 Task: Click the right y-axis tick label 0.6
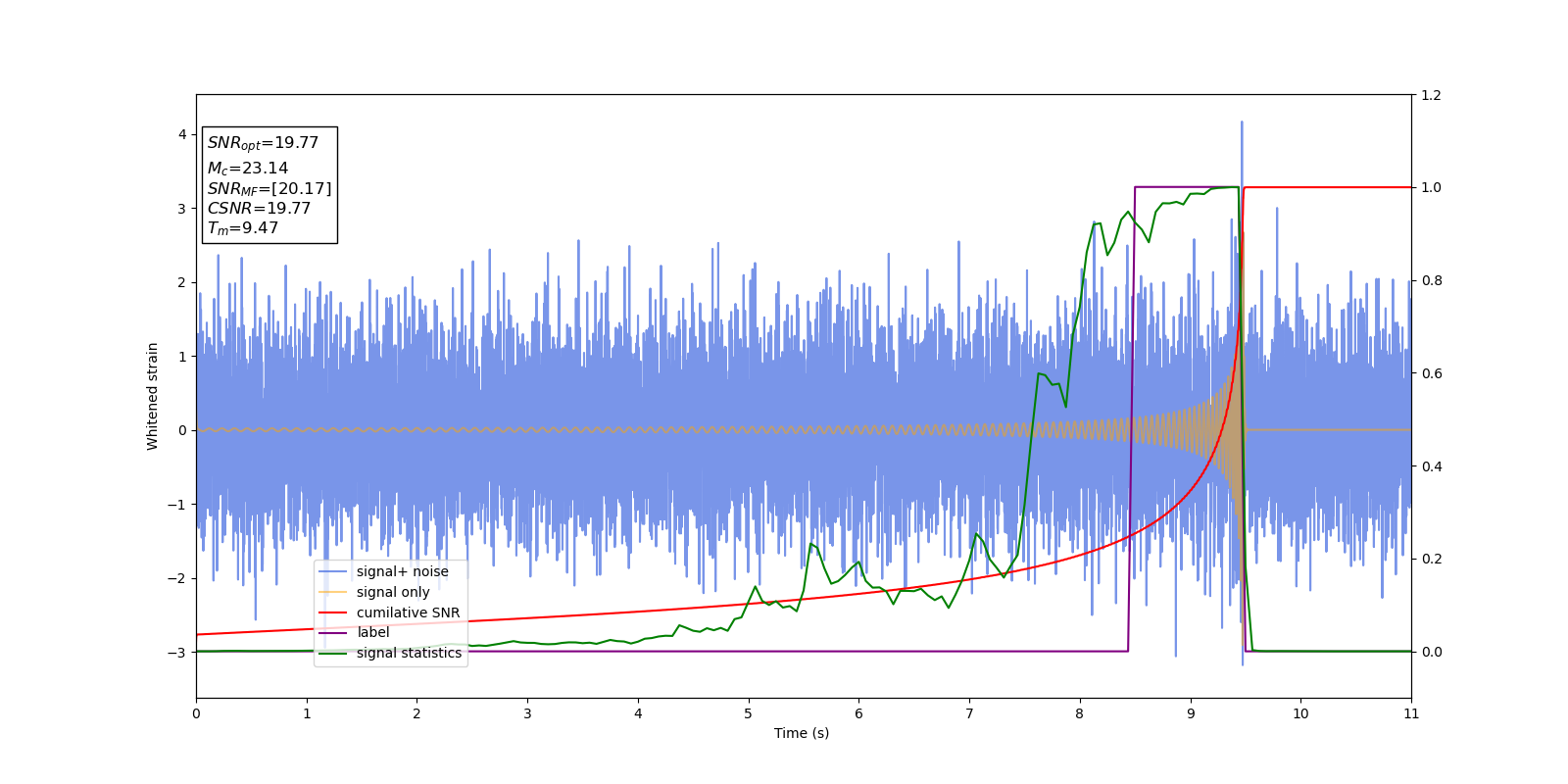click(x=1432, y=373)
